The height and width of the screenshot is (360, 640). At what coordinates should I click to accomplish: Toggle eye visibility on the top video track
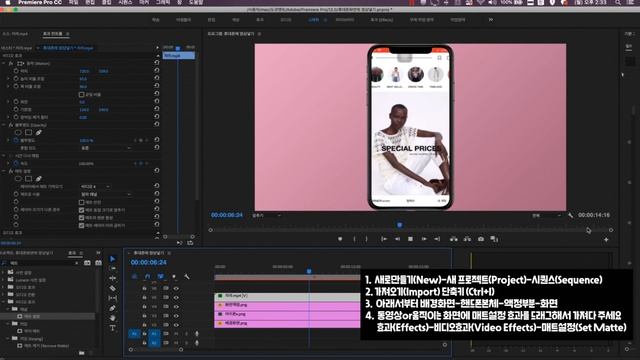pos(176,288)
